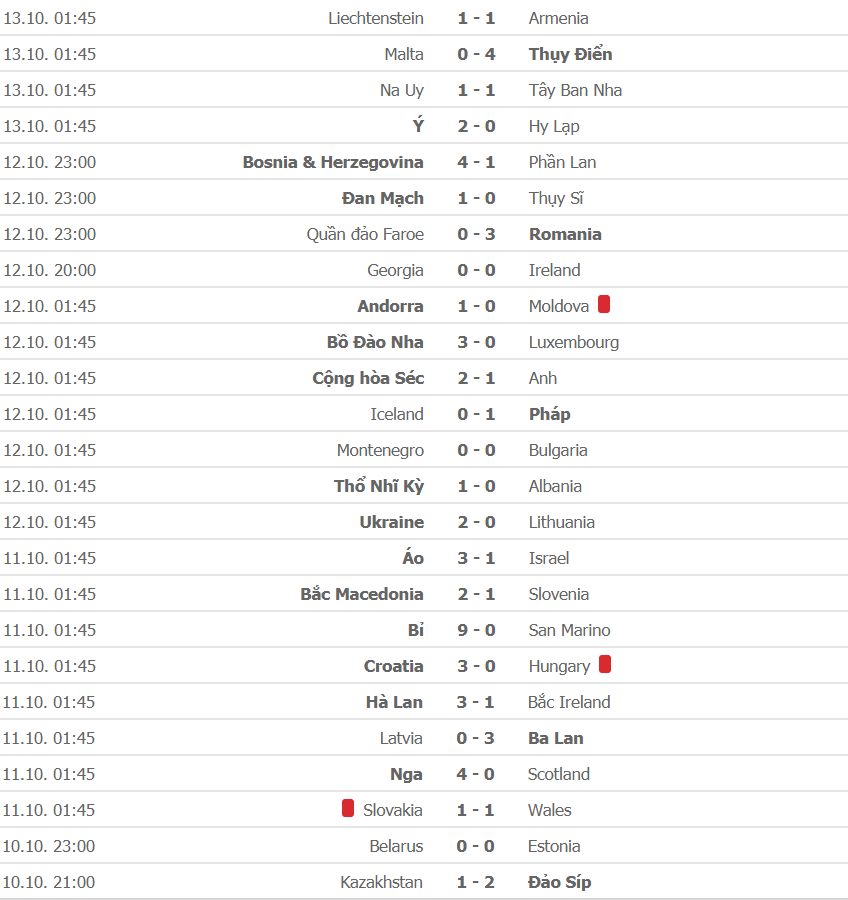Click the Cộng hòa Séc team name
Screen dimensions: 848x900
(x=368, y=378)
